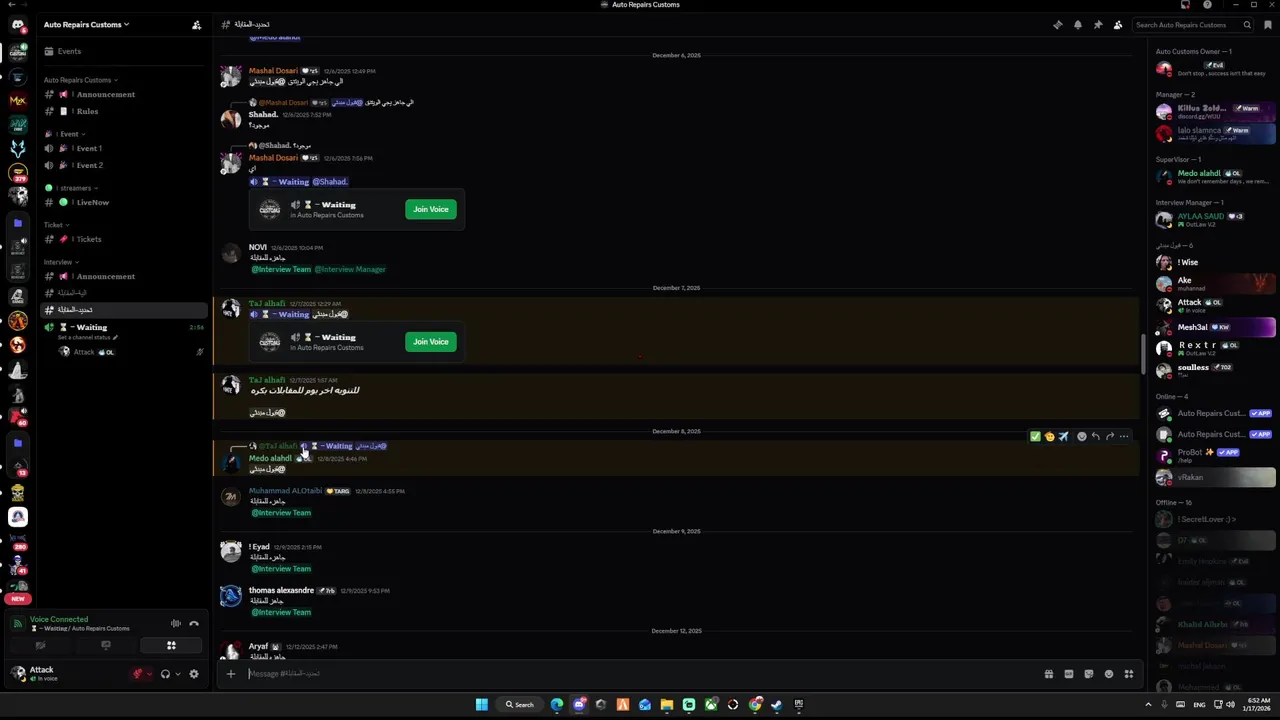Open the sticker picker

point(1089,674)
